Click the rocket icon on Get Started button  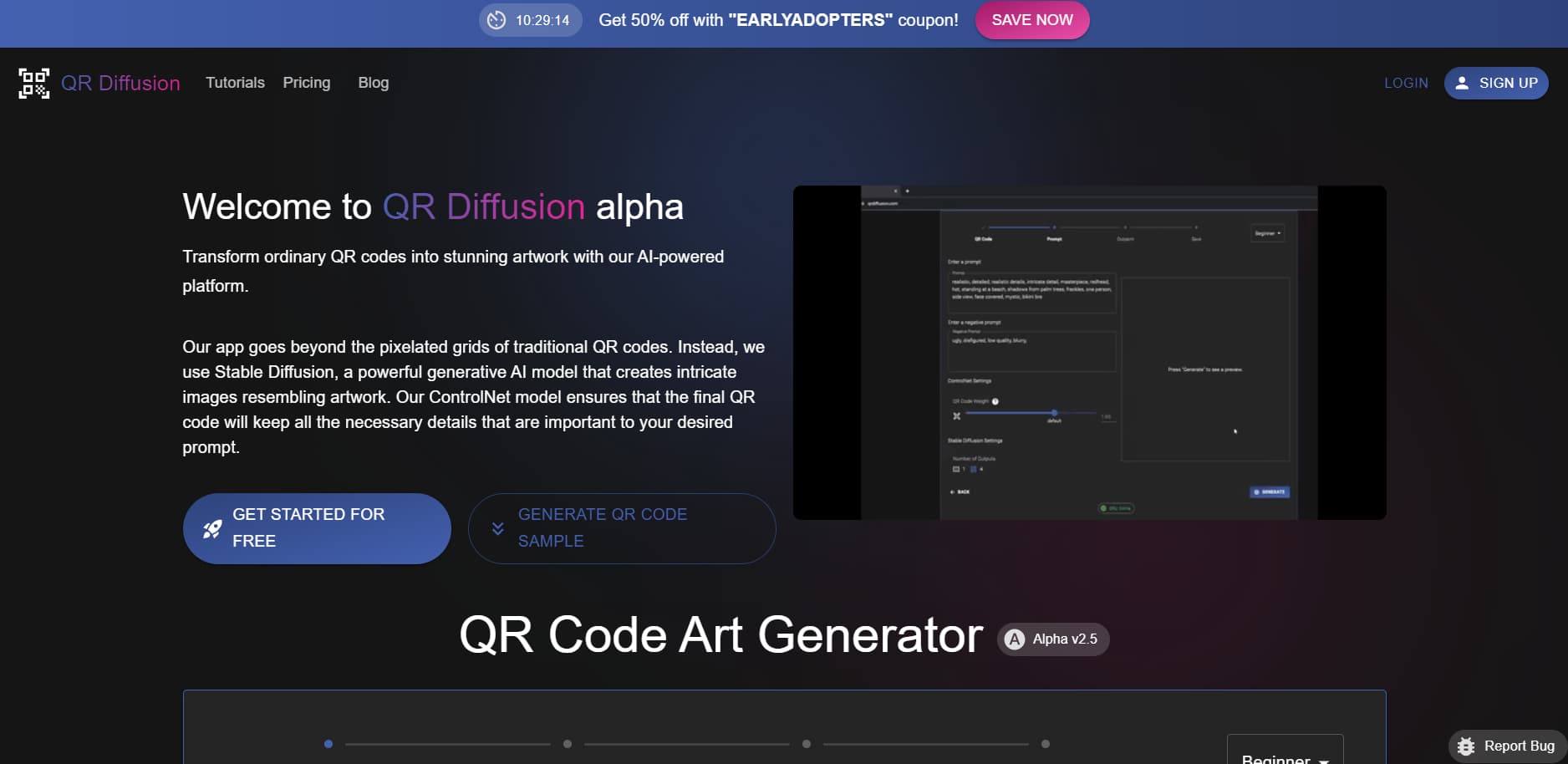point(212,528)
